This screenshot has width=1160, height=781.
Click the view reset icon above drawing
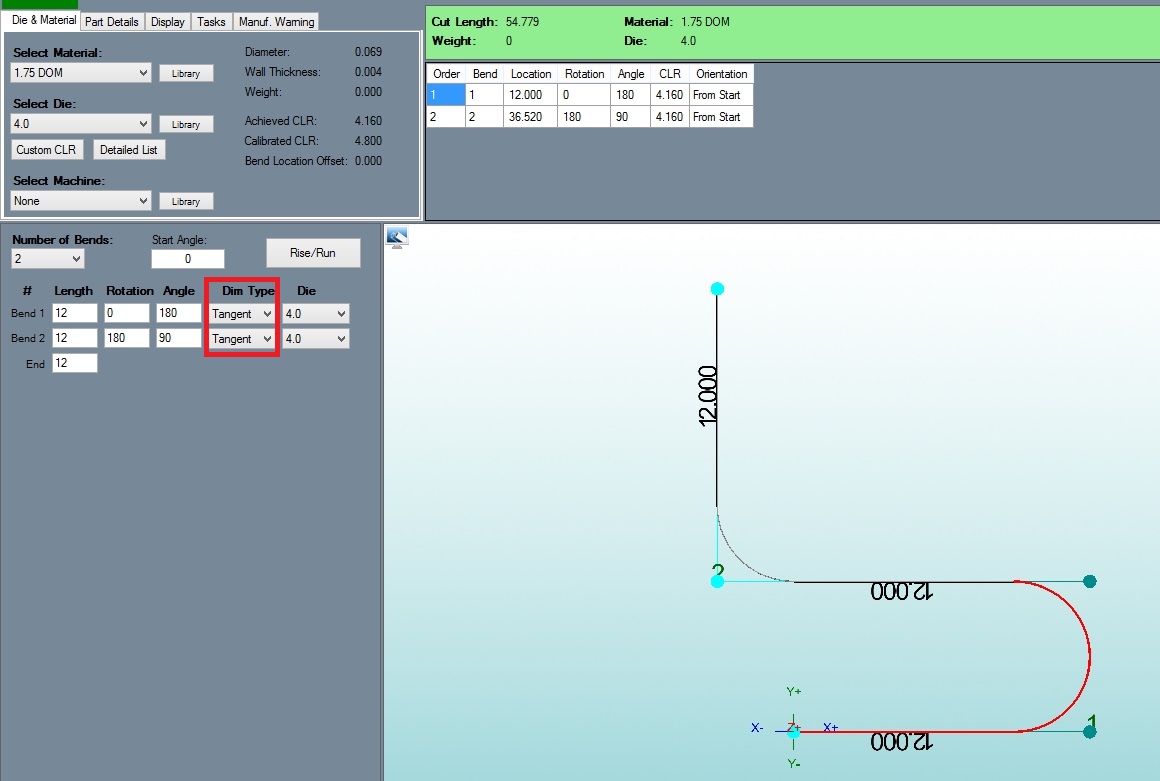tap(397, 237)
